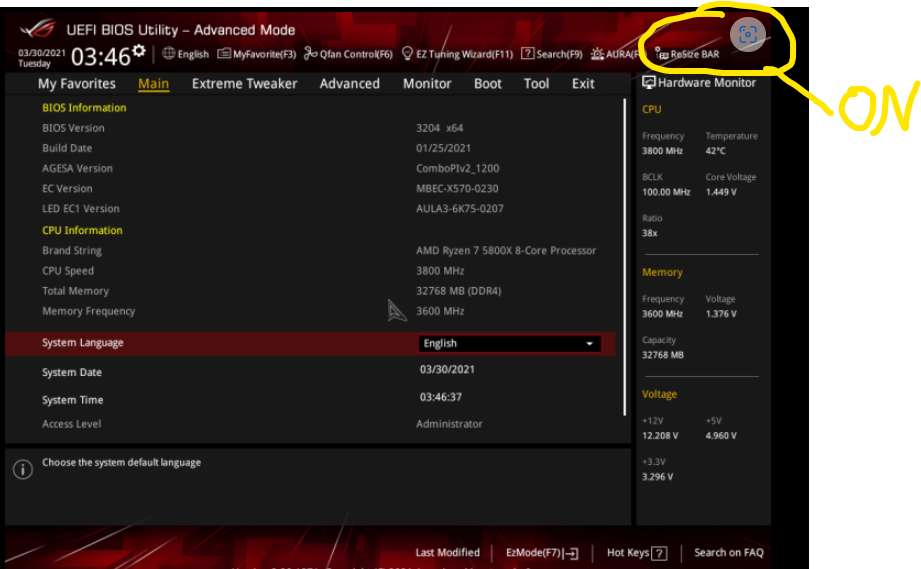Switch to My Favorites tab
921x569 pixels.
click(77, 83)
